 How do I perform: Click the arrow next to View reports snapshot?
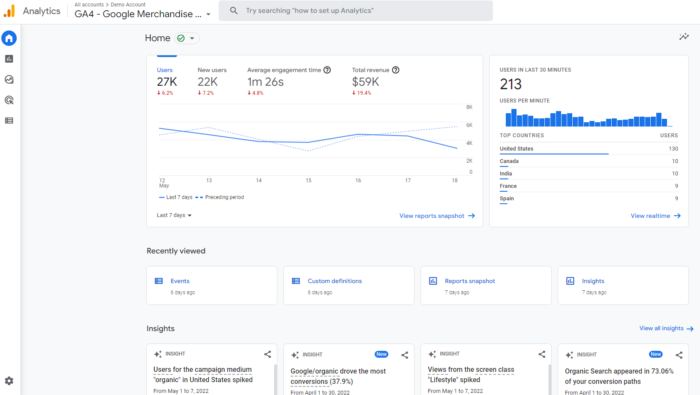(x=471, y=216)
